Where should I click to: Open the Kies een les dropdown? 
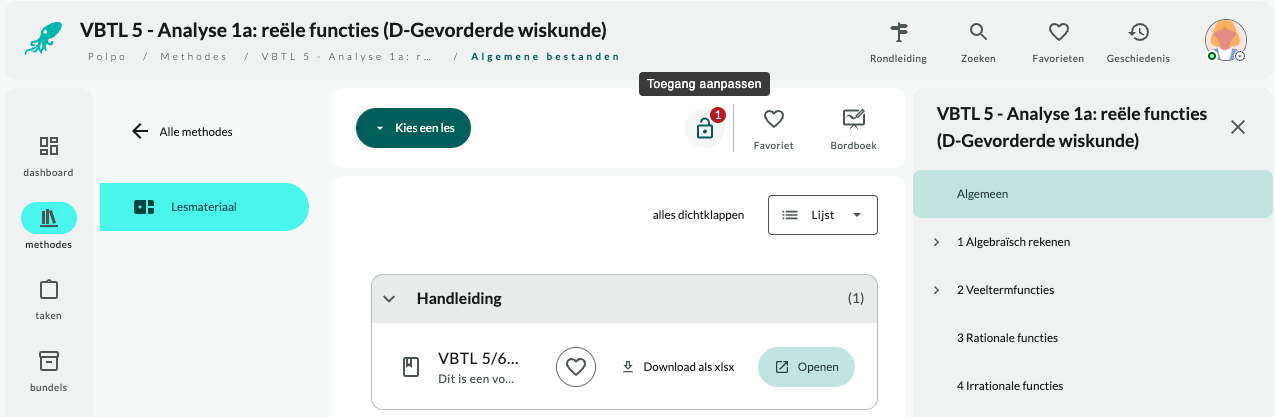point(413,128)
